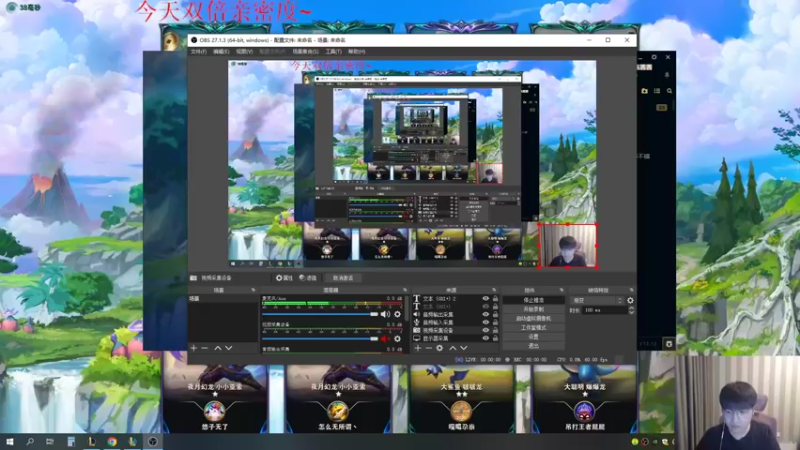This screenshot has height=450, width=800.
Task: Open the 帮助(H) menu
Action: point(357,52)
